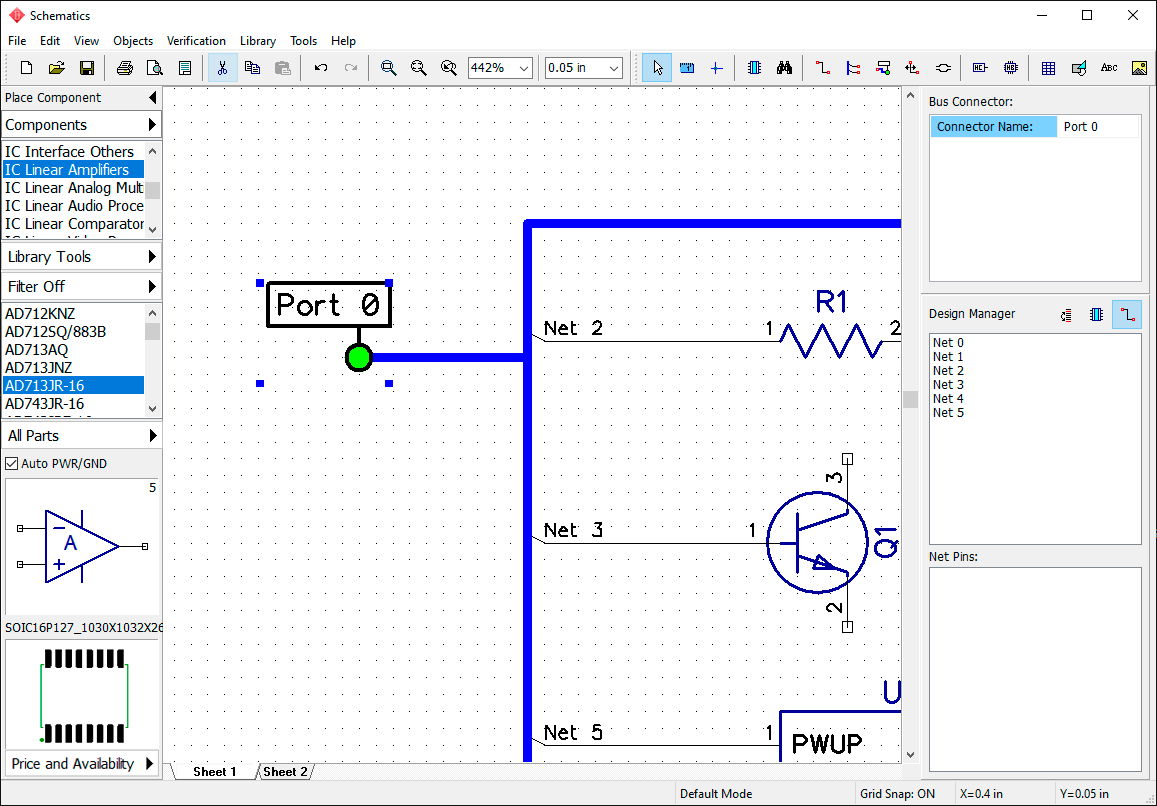
Task: Select the Place Wire tool icon
Action: tap(823, 68)
